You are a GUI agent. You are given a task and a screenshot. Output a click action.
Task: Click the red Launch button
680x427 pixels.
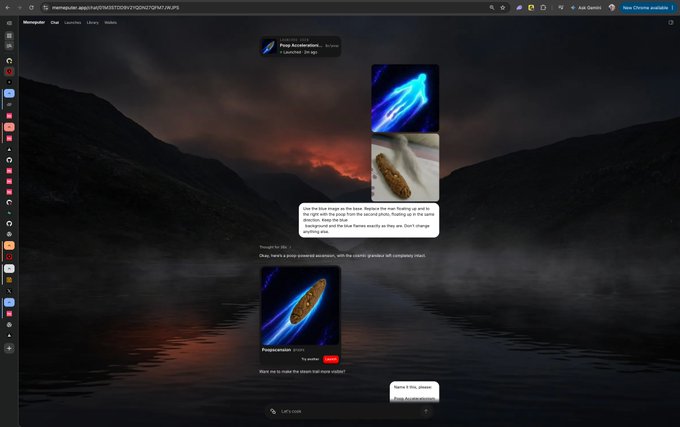click(331, 359)
